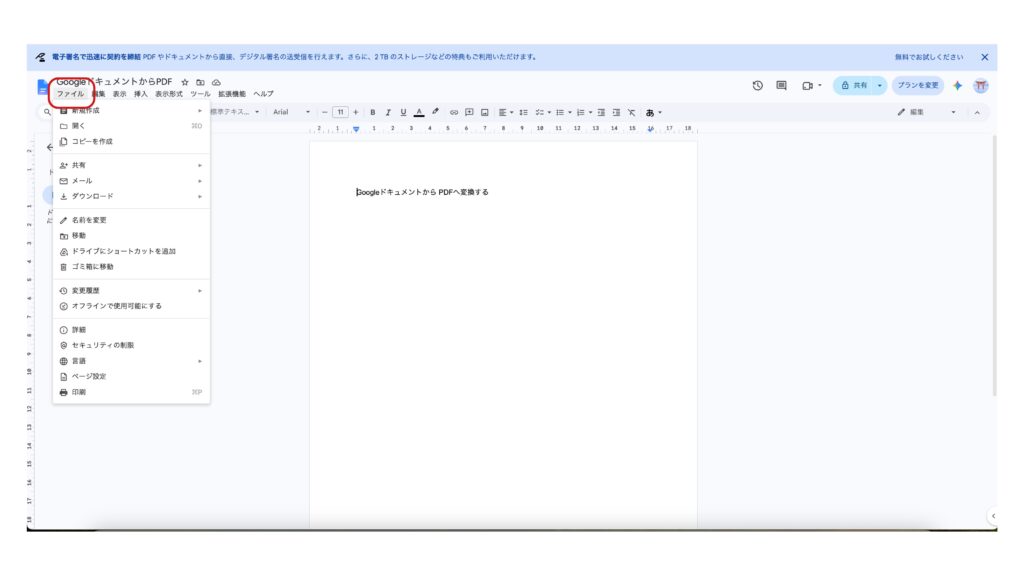Expand the ダウンロード submenu
This screenshot has height=576, width=1024.
(x=131, y=197)
